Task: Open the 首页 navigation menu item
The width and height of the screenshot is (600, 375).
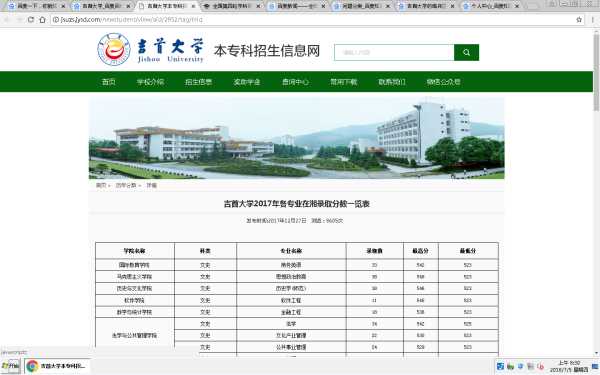Action: 109,82
